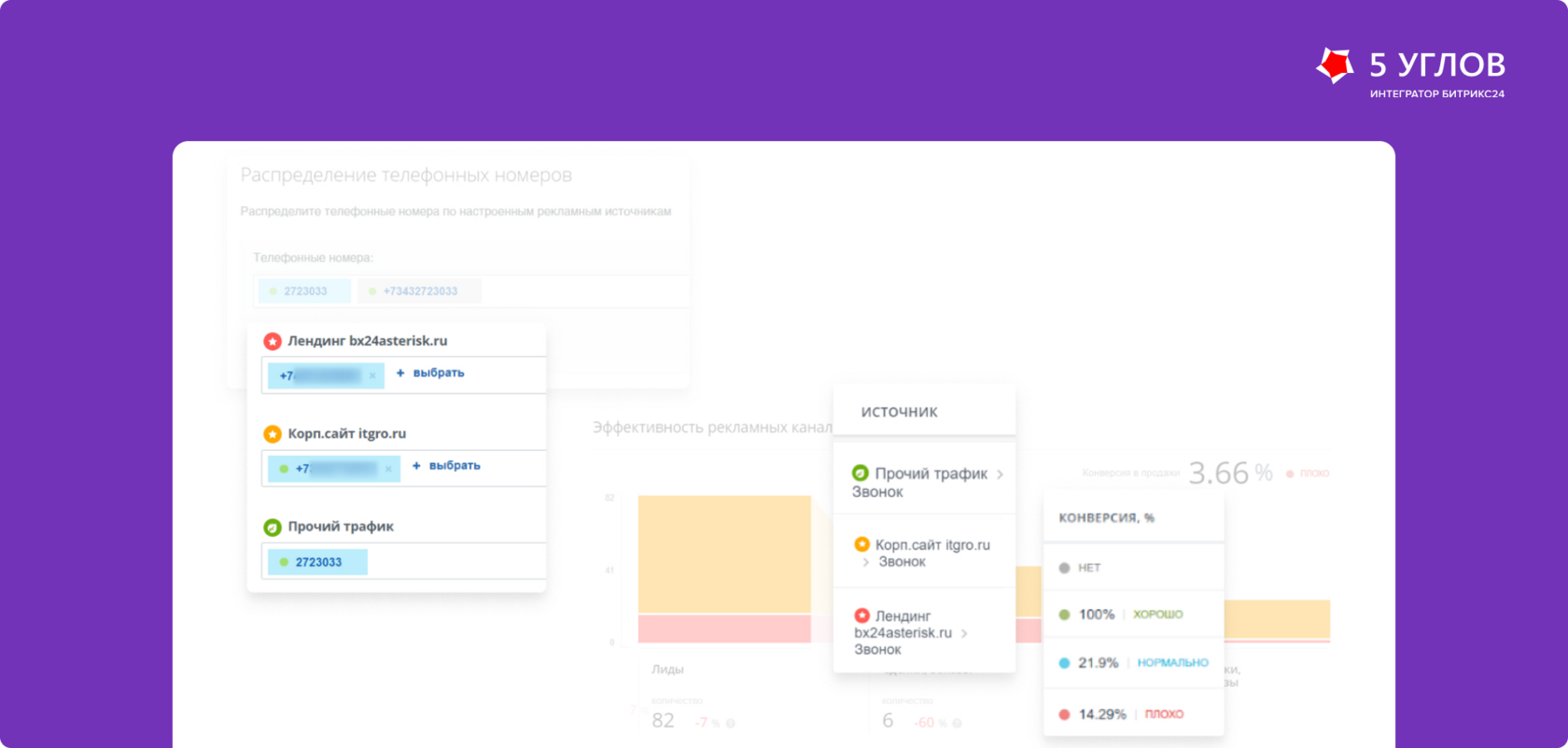The image size is (1568, 748).
Task: Click the +73432723033 chip in Телефонные номера
Action: tap(419, 291)
